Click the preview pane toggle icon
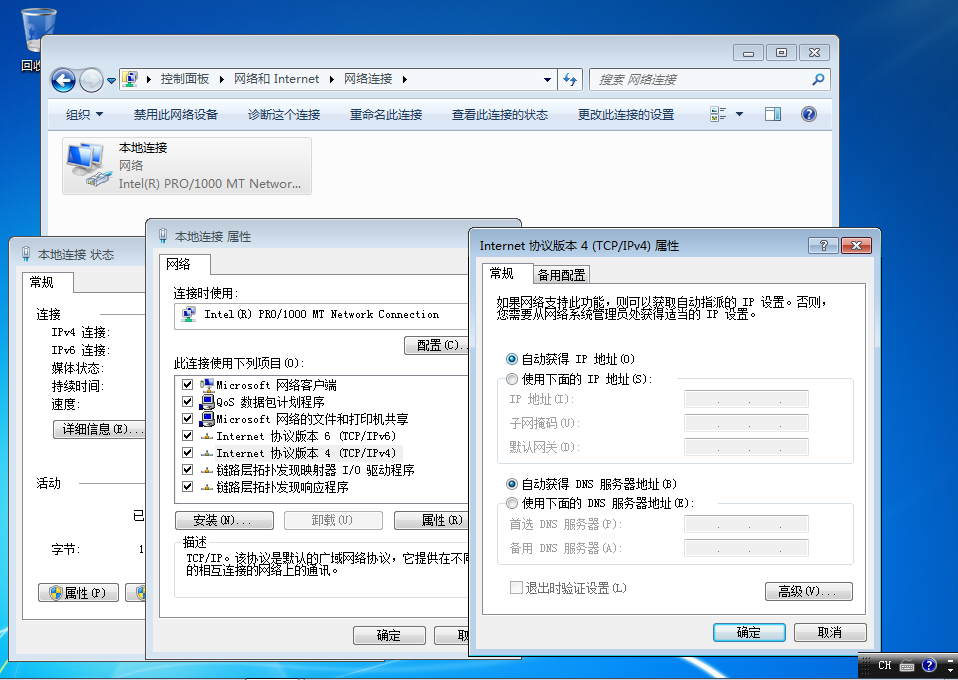The height and width of the screenshot is (680, 958). point(771,113)
